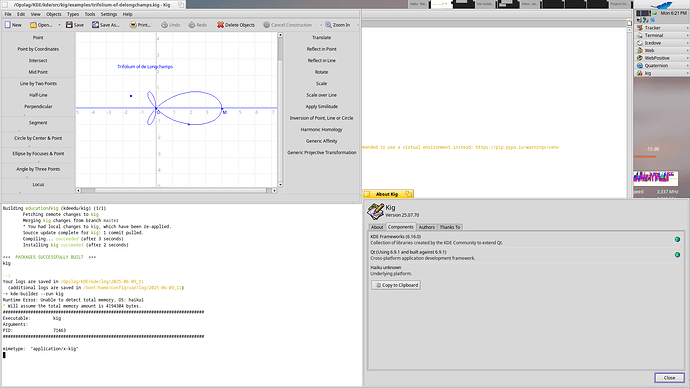Click the green icon beside KDE Frameworks
This screenshot has width=690, height=388.
coord(677,239)
